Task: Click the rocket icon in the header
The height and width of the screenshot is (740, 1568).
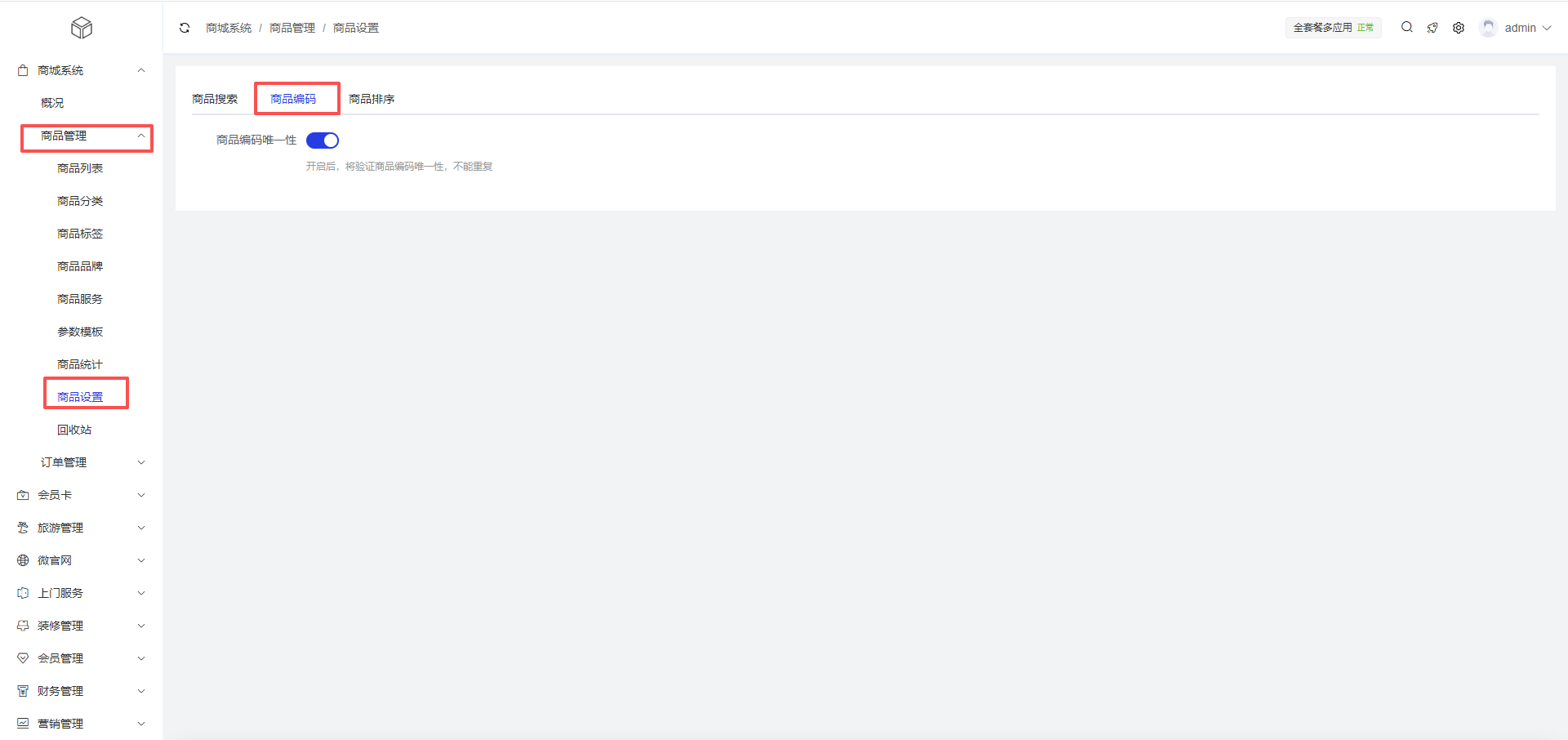Action: click(1432, 28)
